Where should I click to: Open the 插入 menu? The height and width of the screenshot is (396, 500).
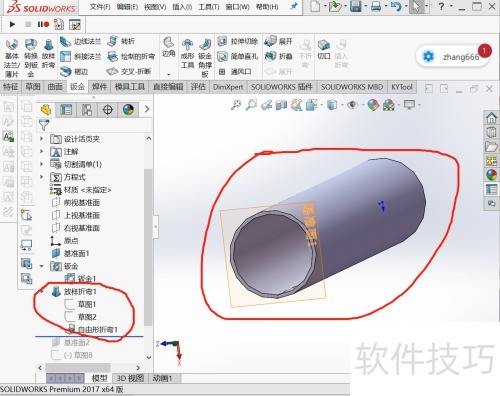pos(182,7)
